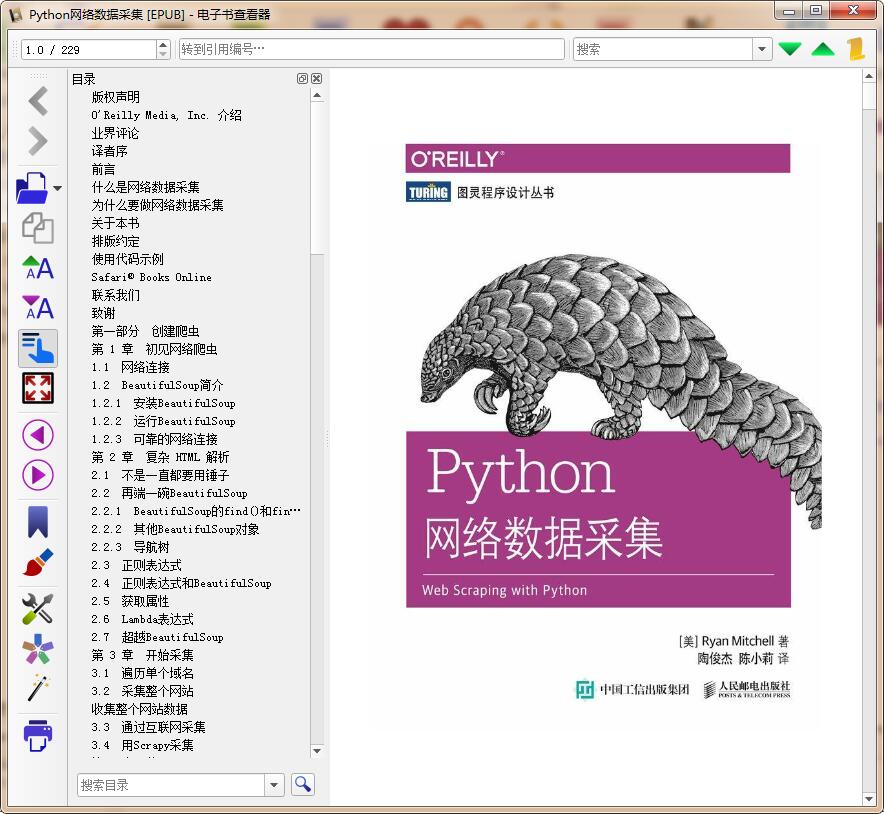Jump to 译者序 section
The width and height of the screenshot is (884, 814).
click(x=109, y=151)
